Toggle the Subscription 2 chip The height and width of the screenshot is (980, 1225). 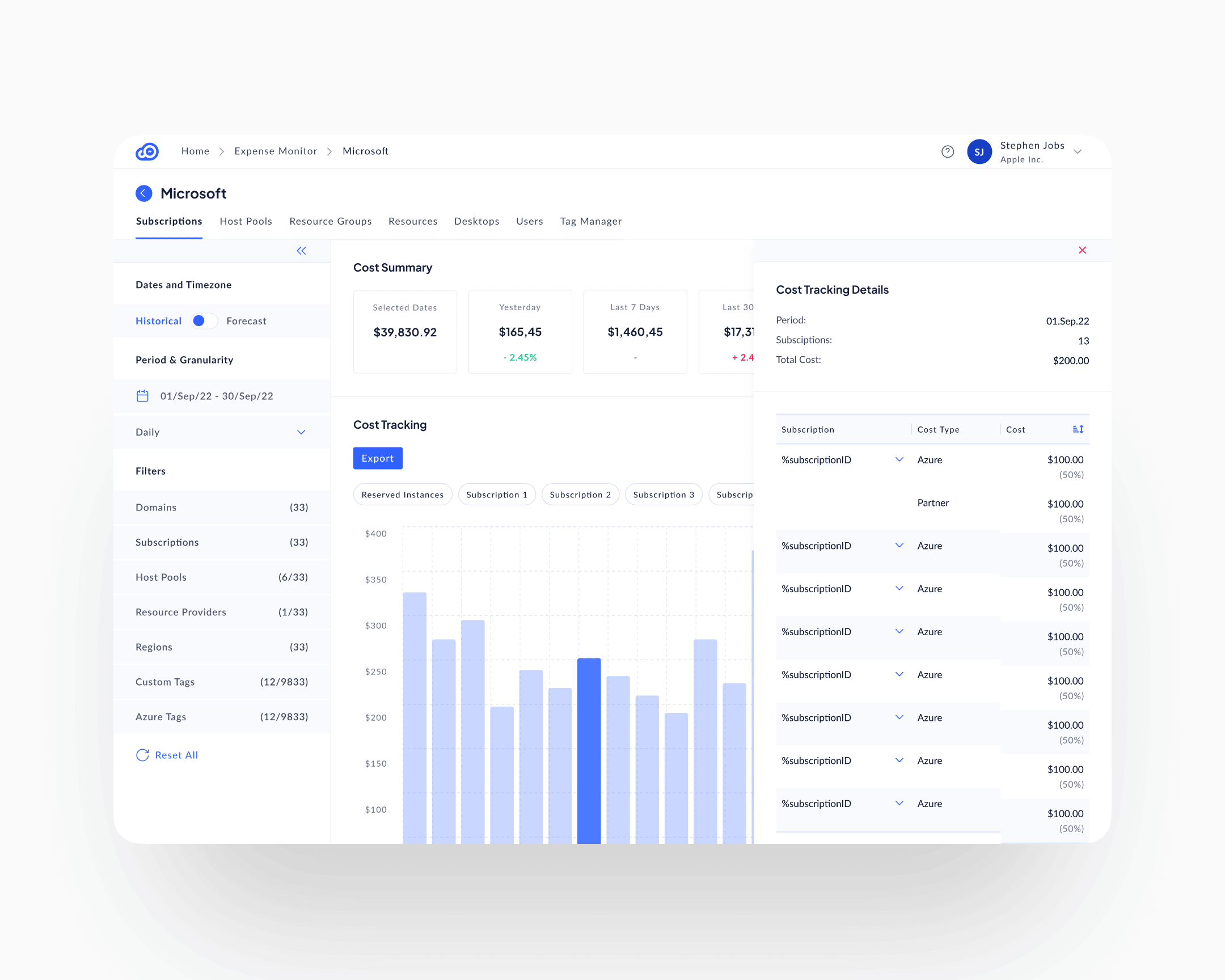580,495
